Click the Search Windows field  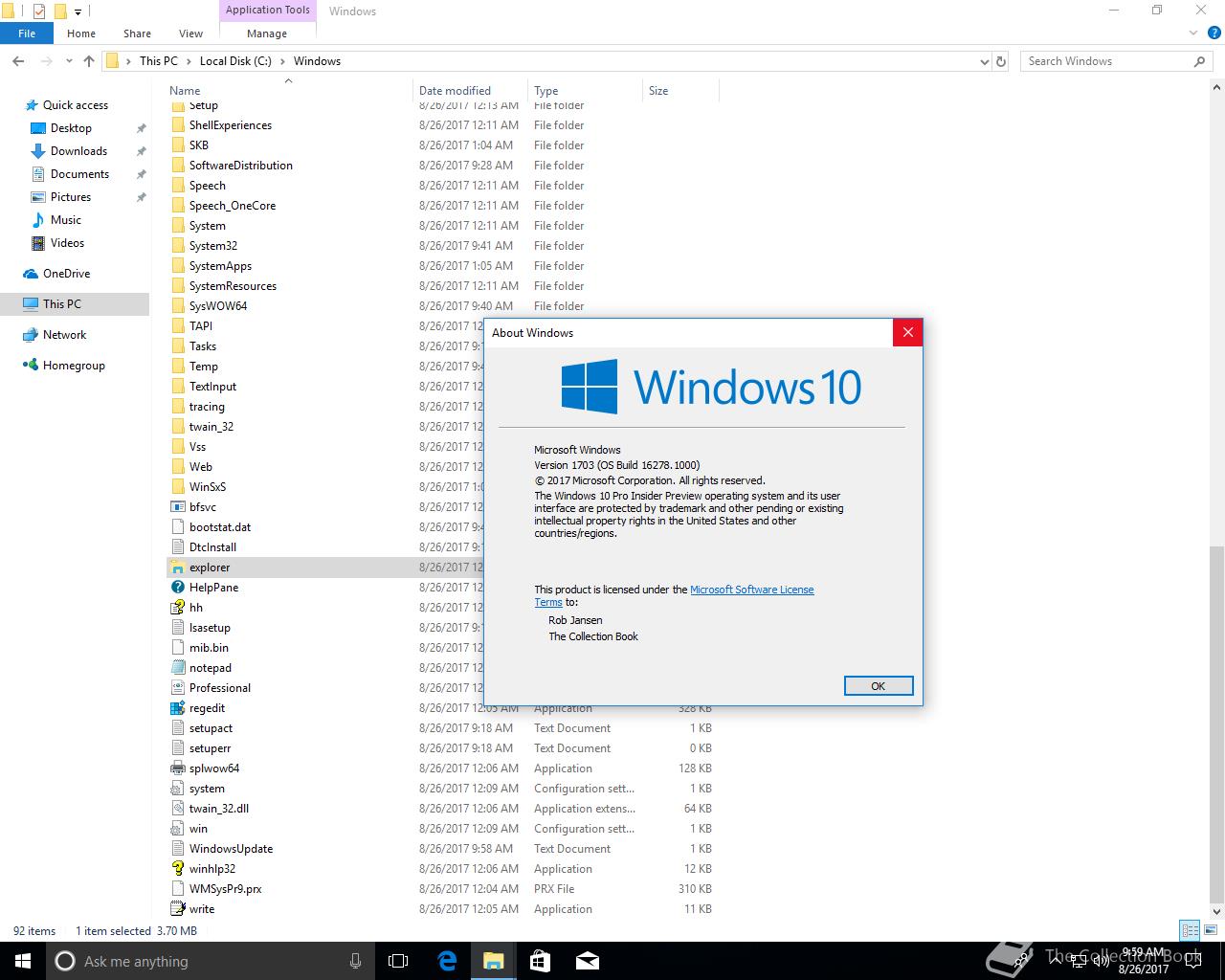point(1117,61)
